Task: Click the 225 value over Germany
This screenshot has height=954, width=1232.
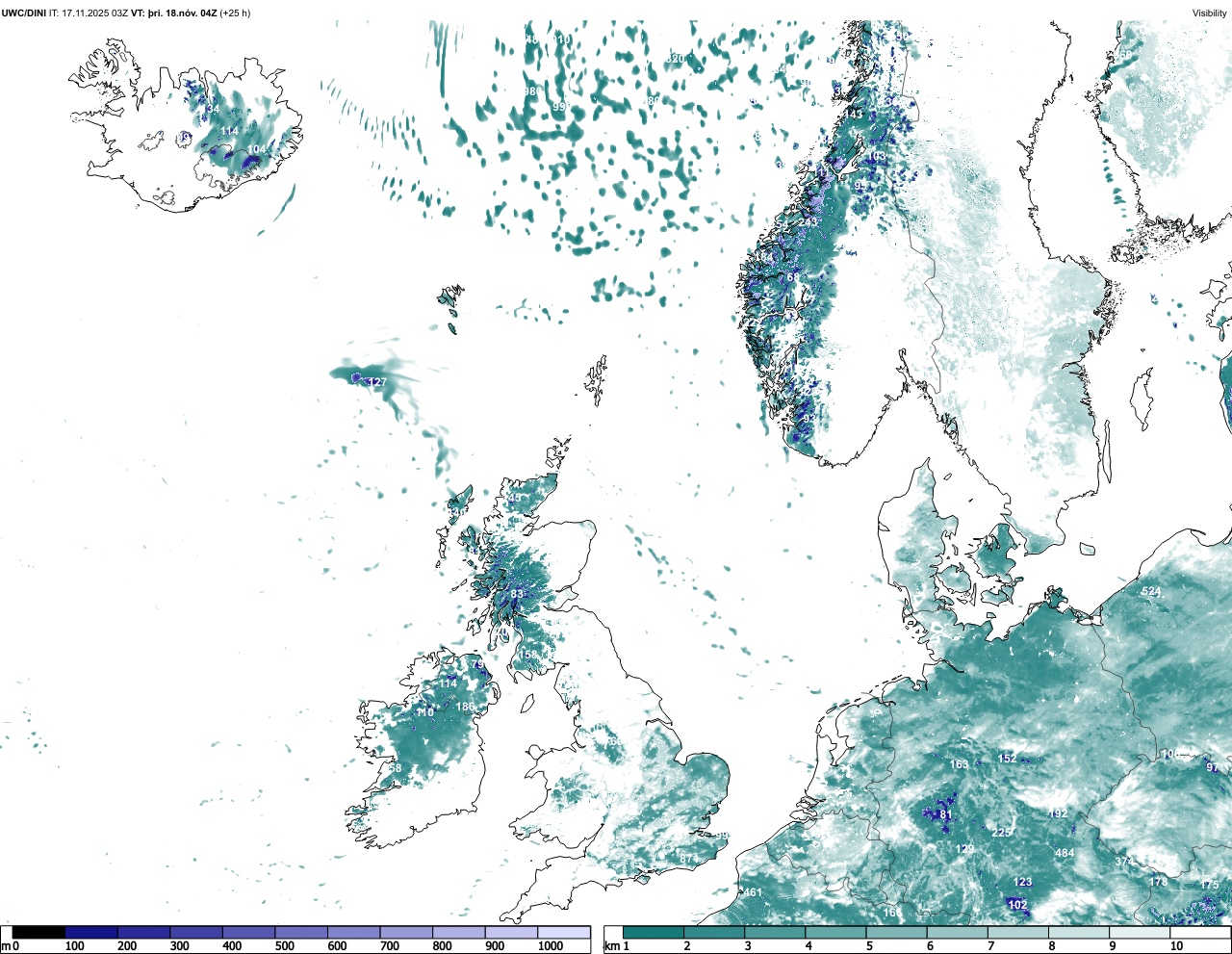Action: click(1002, 832)
